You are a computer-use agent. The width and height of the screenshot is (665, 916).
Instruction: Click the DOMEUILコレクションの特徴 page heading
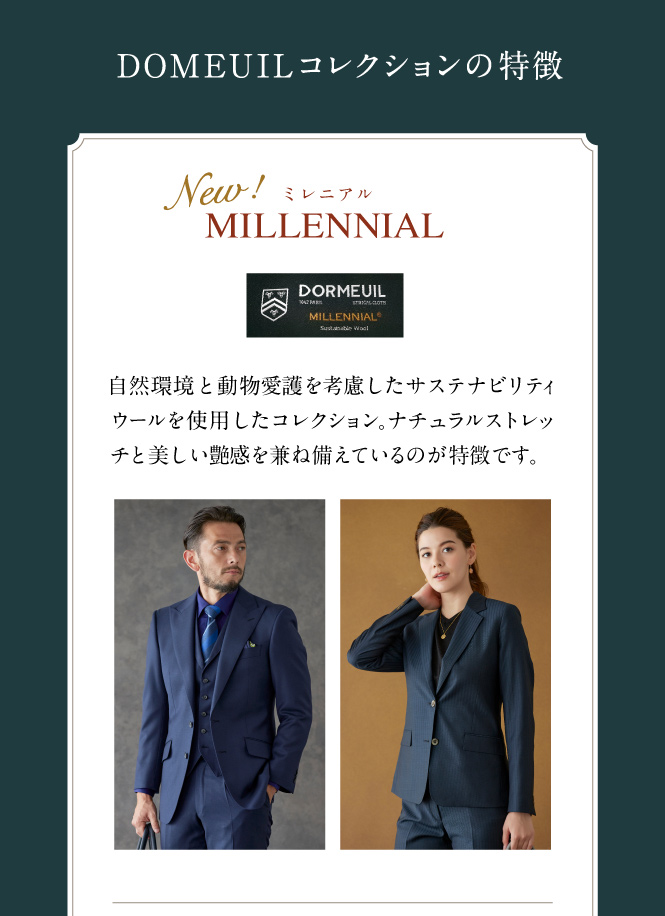pyautogui.click(x=340, y=65)
